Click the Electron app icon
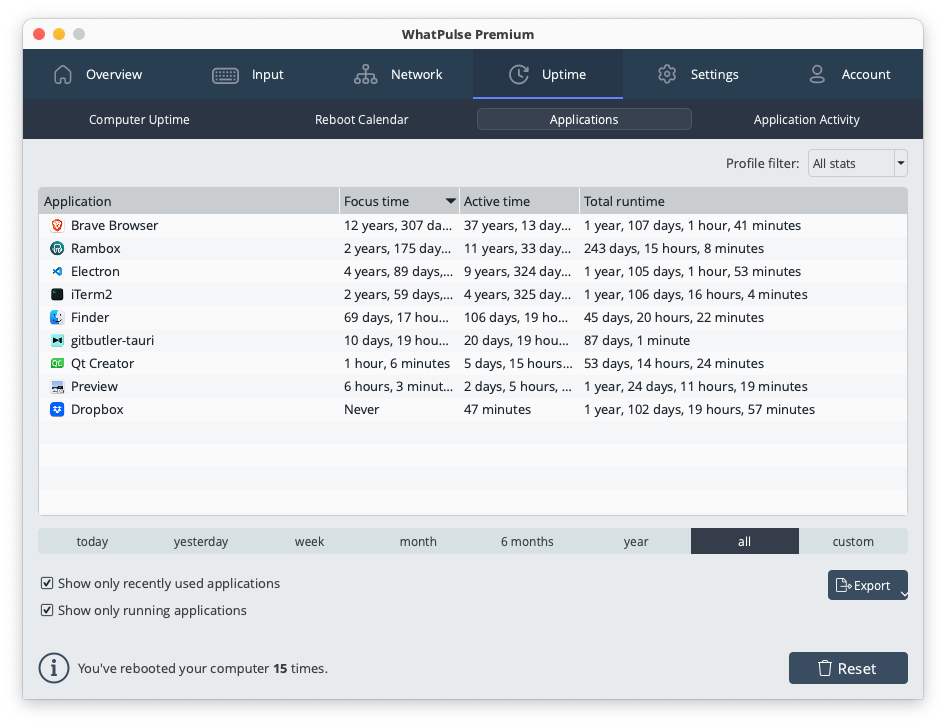This screenshot has width=946, height=726. coord(56,271)
